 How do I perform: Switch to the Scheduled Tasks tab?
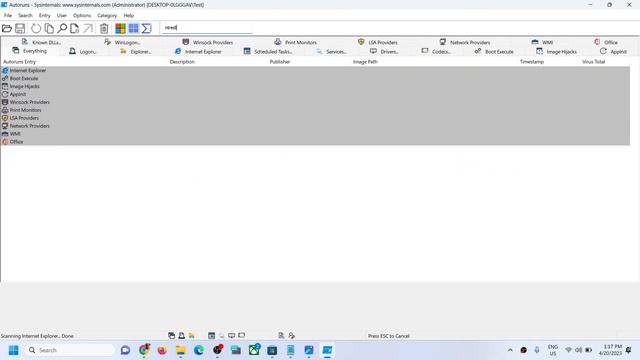pyautogui.click(x=268, y=51)
